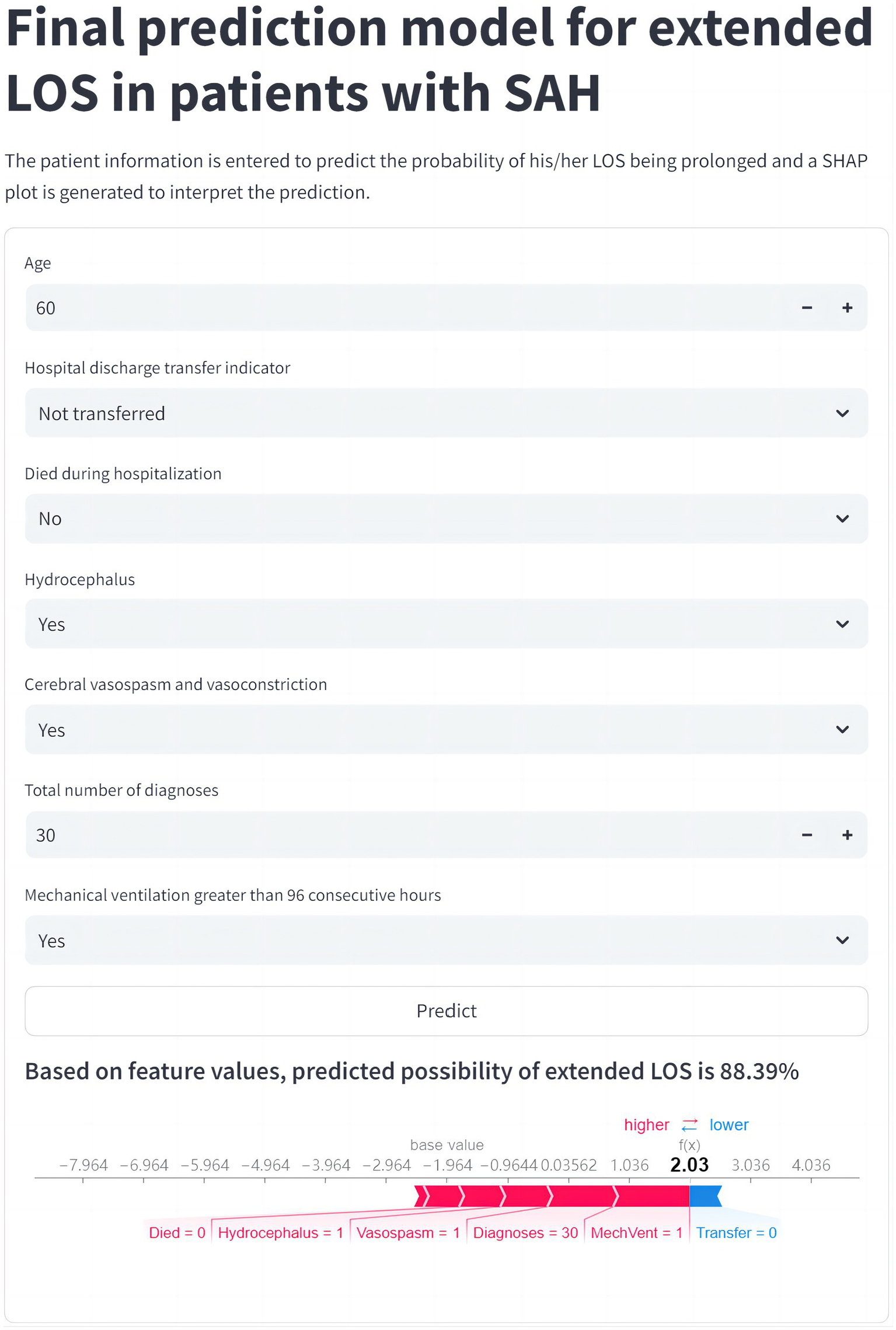Select 'Yes' shown under Hydrocephalus
Image resolution: width=896 pixels, height=1330 pixels.
click(51, 624)
